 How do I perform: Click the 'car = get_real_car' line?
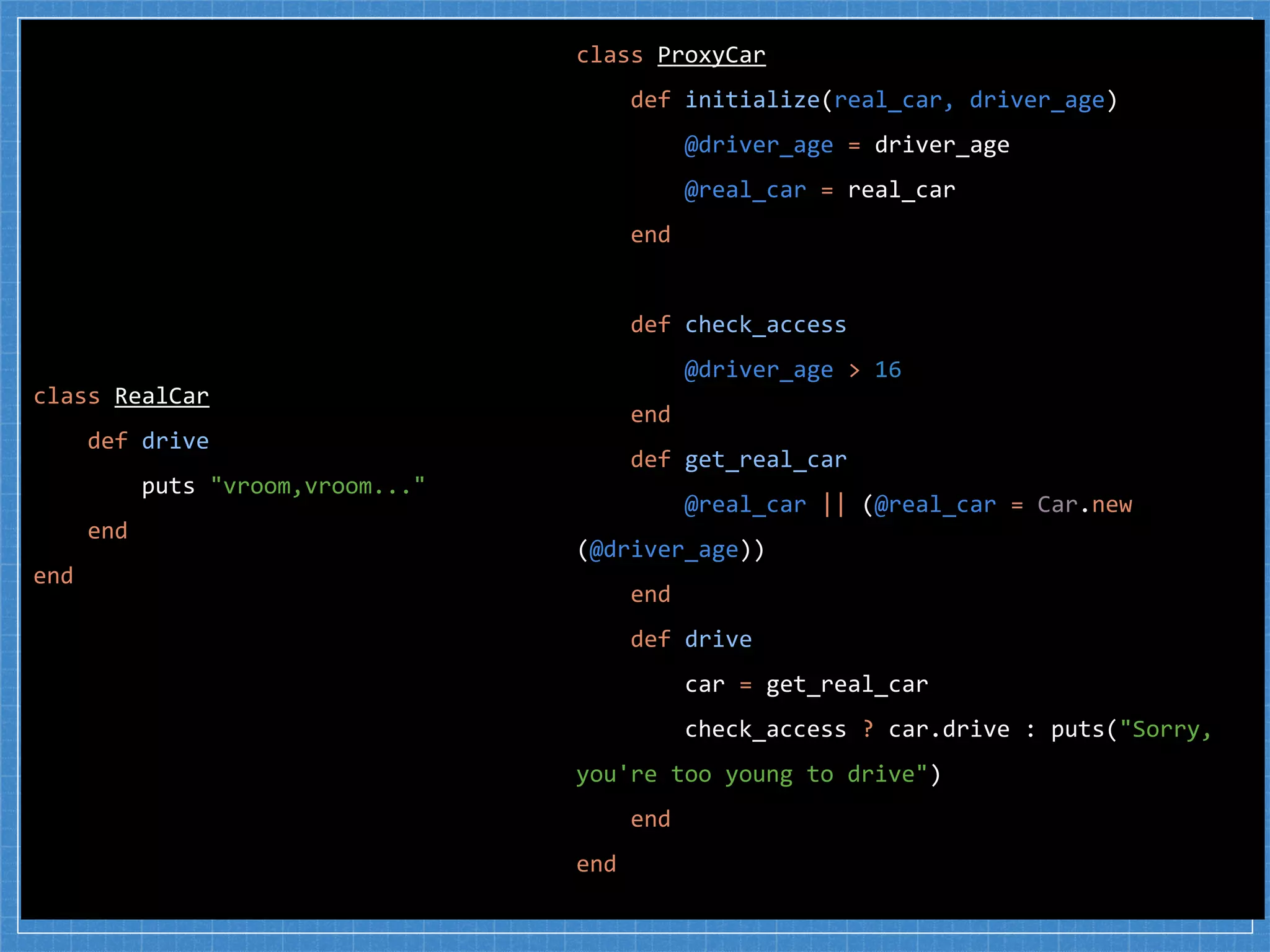tap(806, 684)
